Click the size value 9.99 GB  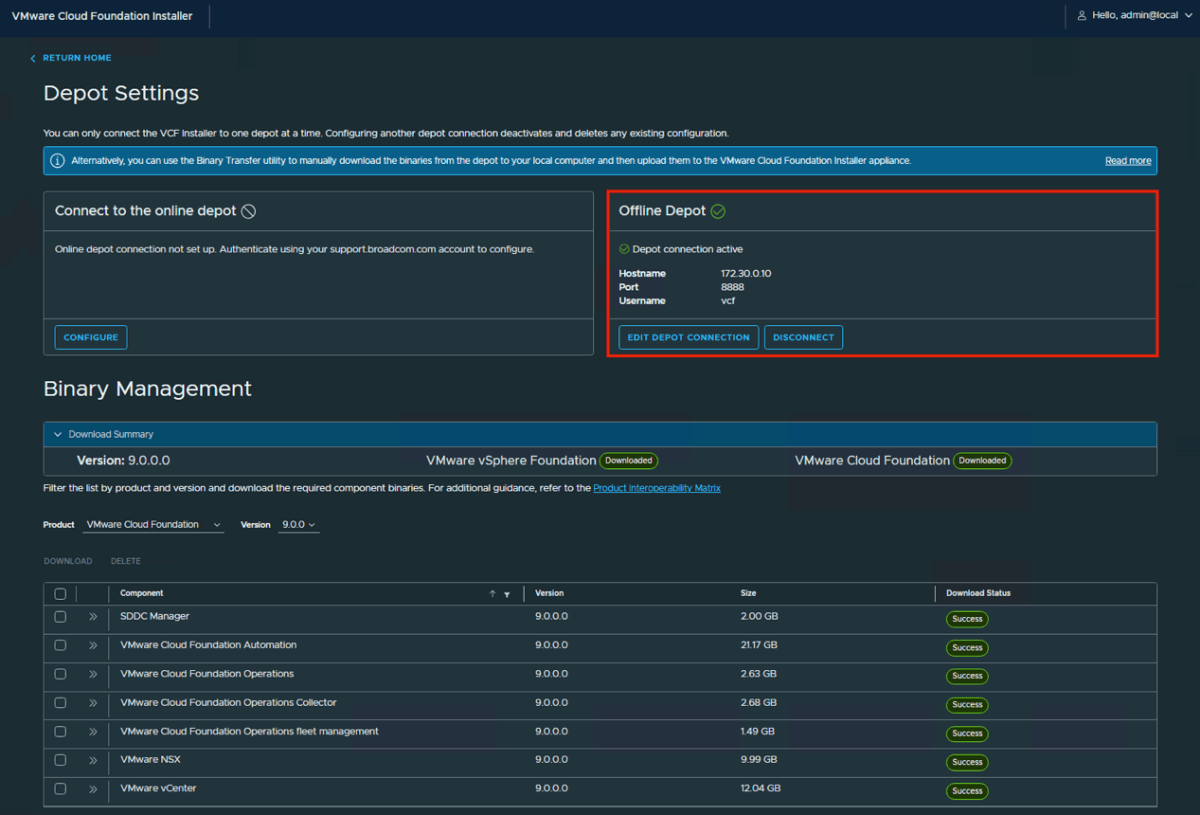(759, 761)
